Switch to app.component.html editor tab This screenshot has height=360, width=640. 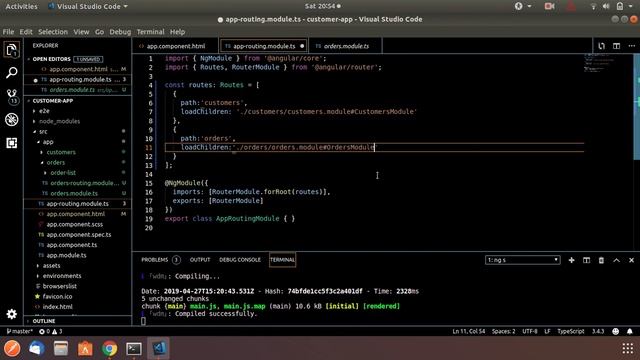[176, 46]
